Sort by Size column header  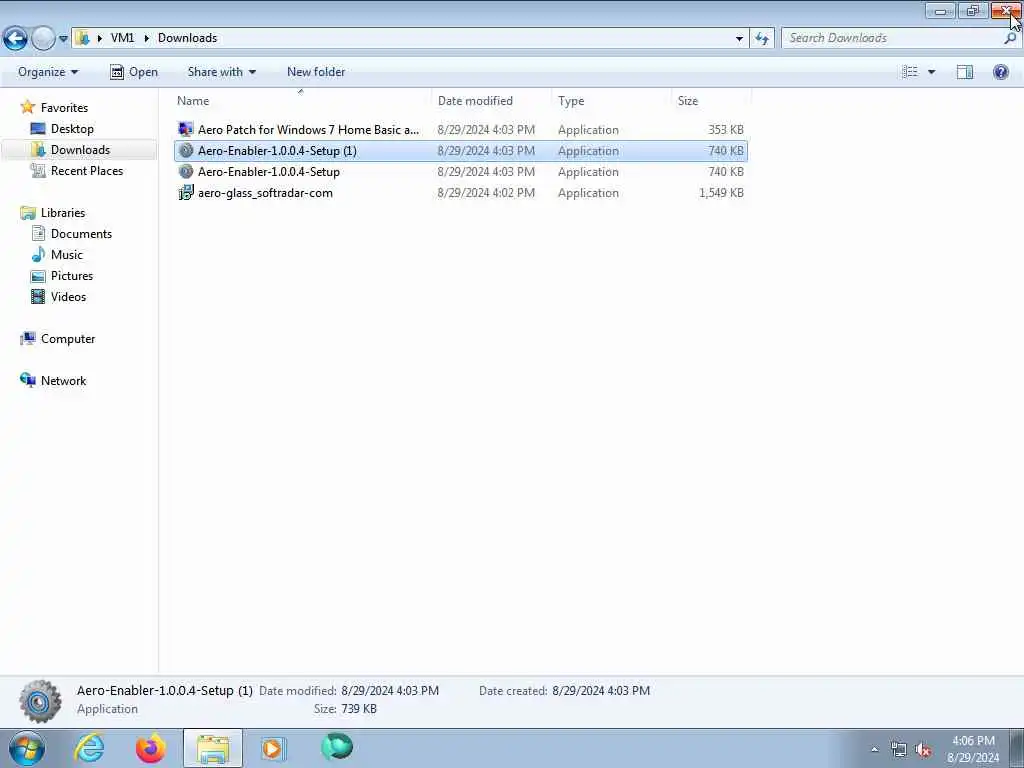click(711, 101)
